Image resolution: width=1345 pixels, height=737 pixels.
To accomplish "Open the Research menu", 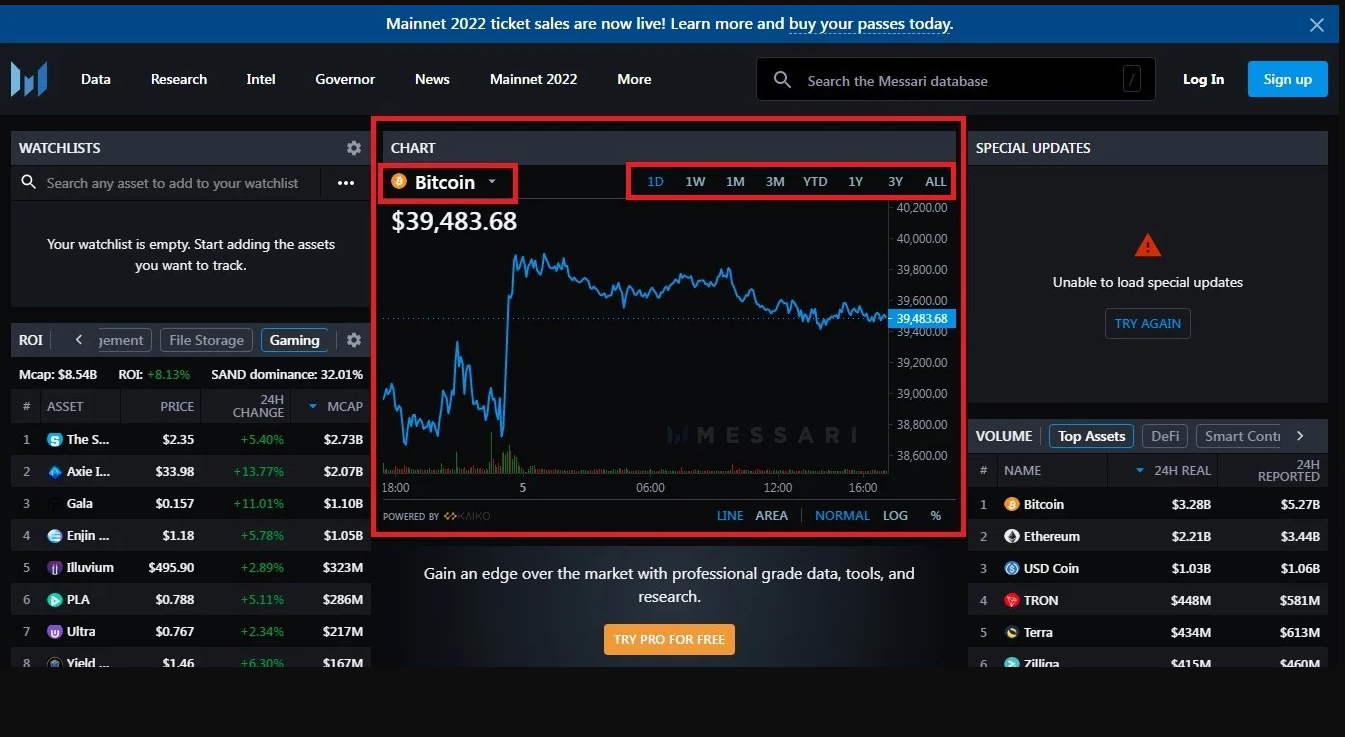I will click(x=179, y=79).
